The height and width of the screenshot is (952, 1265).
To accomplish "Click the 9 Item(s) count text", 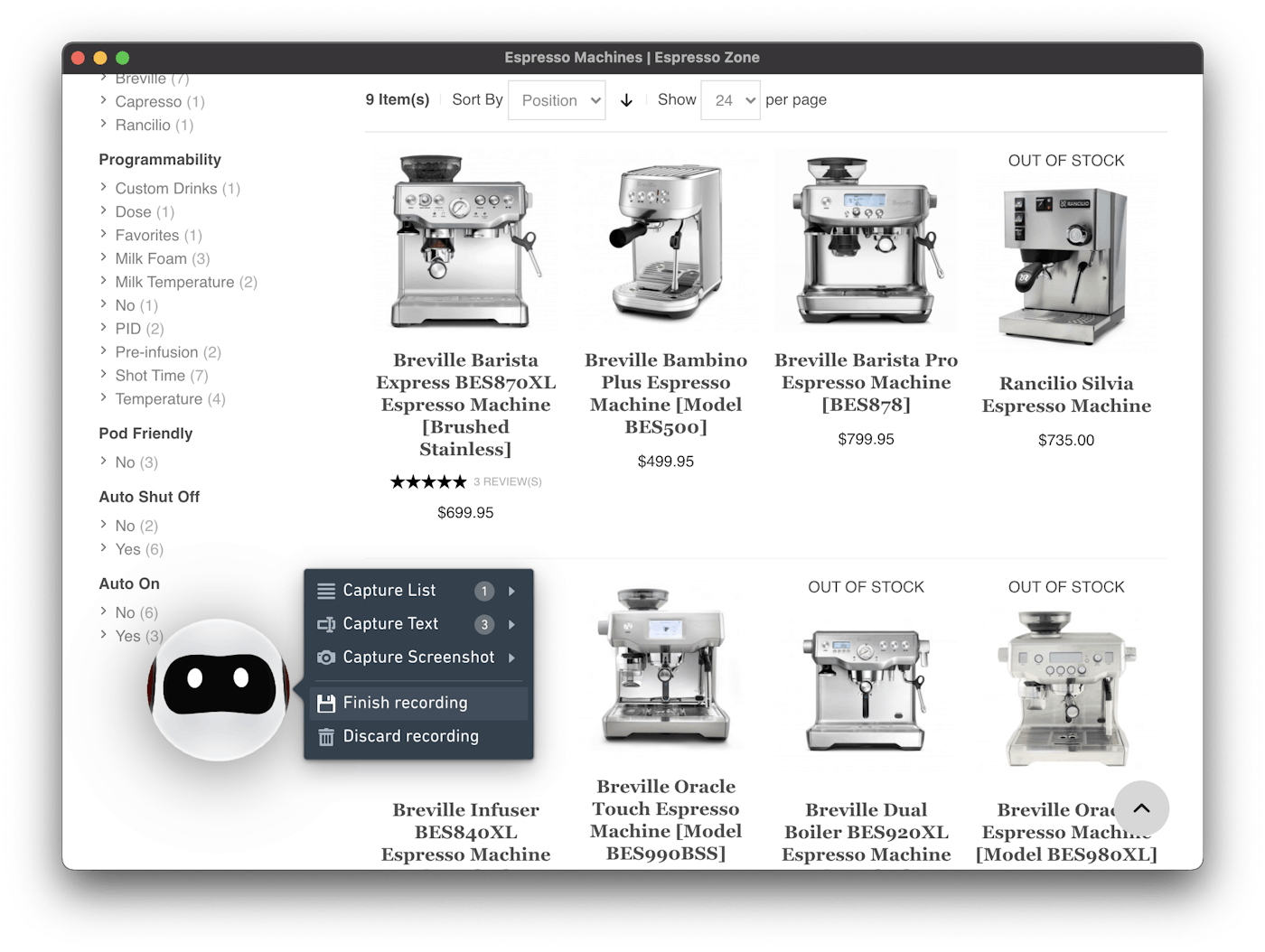I will 398,99.
